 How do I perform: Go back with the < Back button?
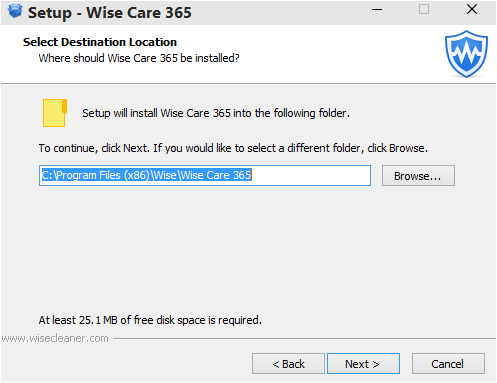(x=288, y=364)
